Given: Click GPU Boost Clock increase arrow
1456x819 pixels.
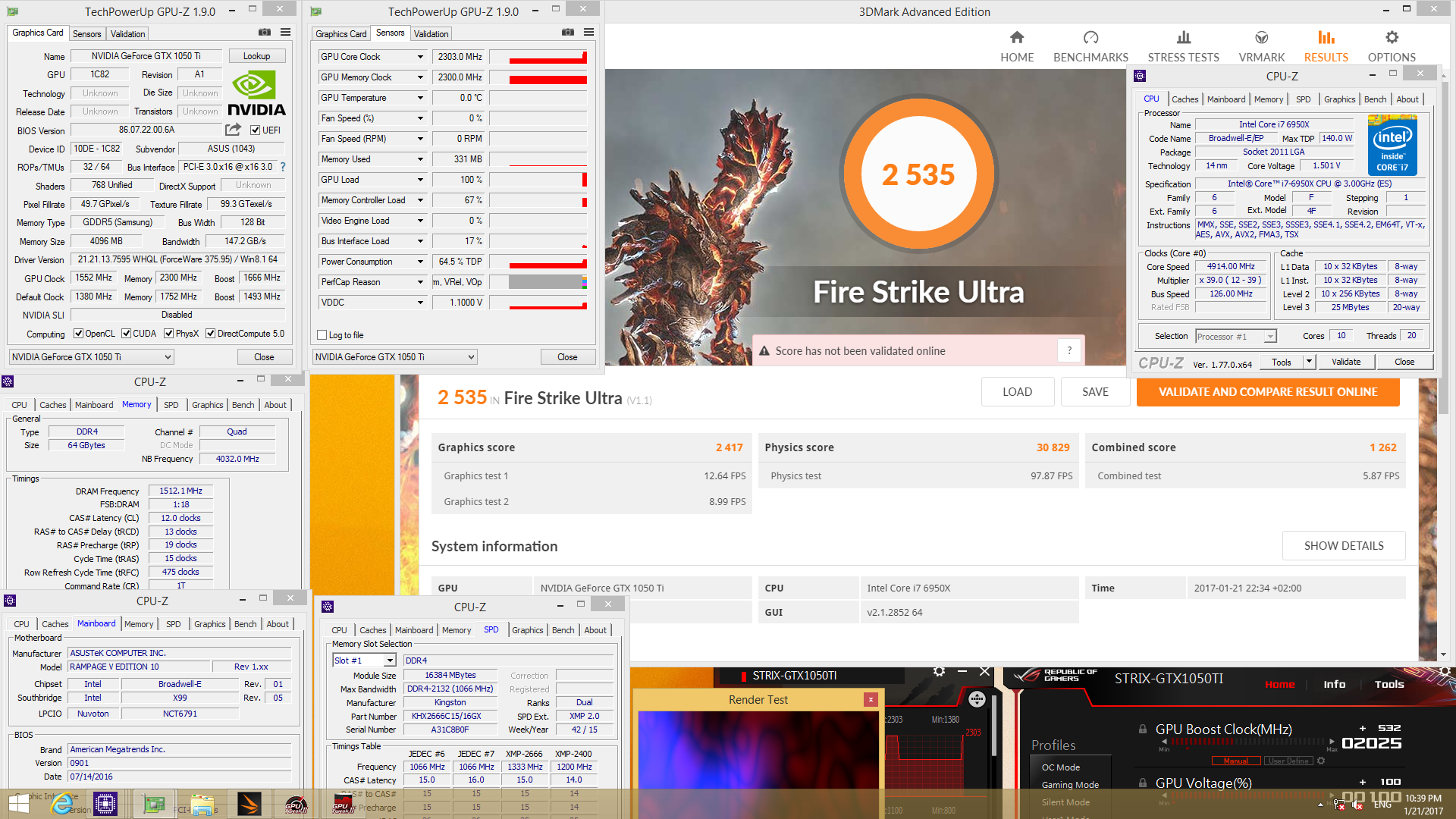Looking at the screenshot, I should (1332, 742).
